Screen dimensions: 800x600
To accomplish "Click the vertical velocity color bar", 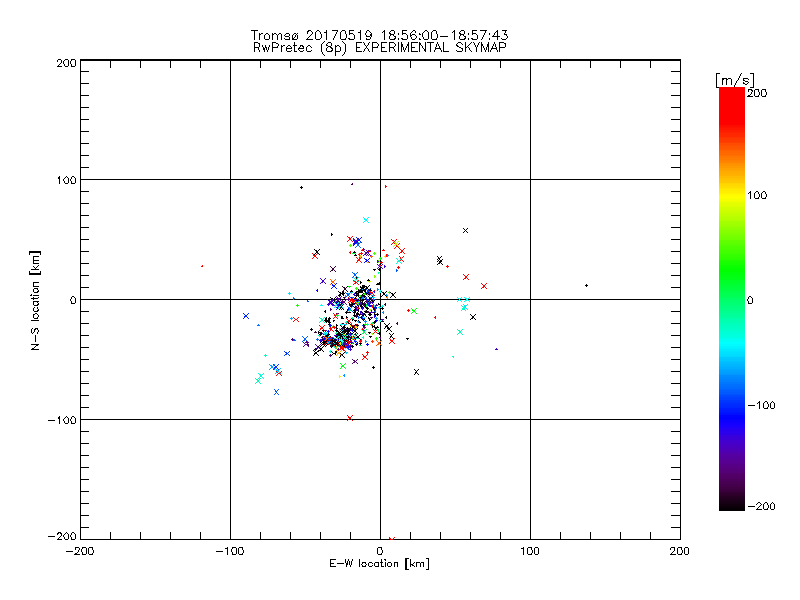I will point(732,299).
